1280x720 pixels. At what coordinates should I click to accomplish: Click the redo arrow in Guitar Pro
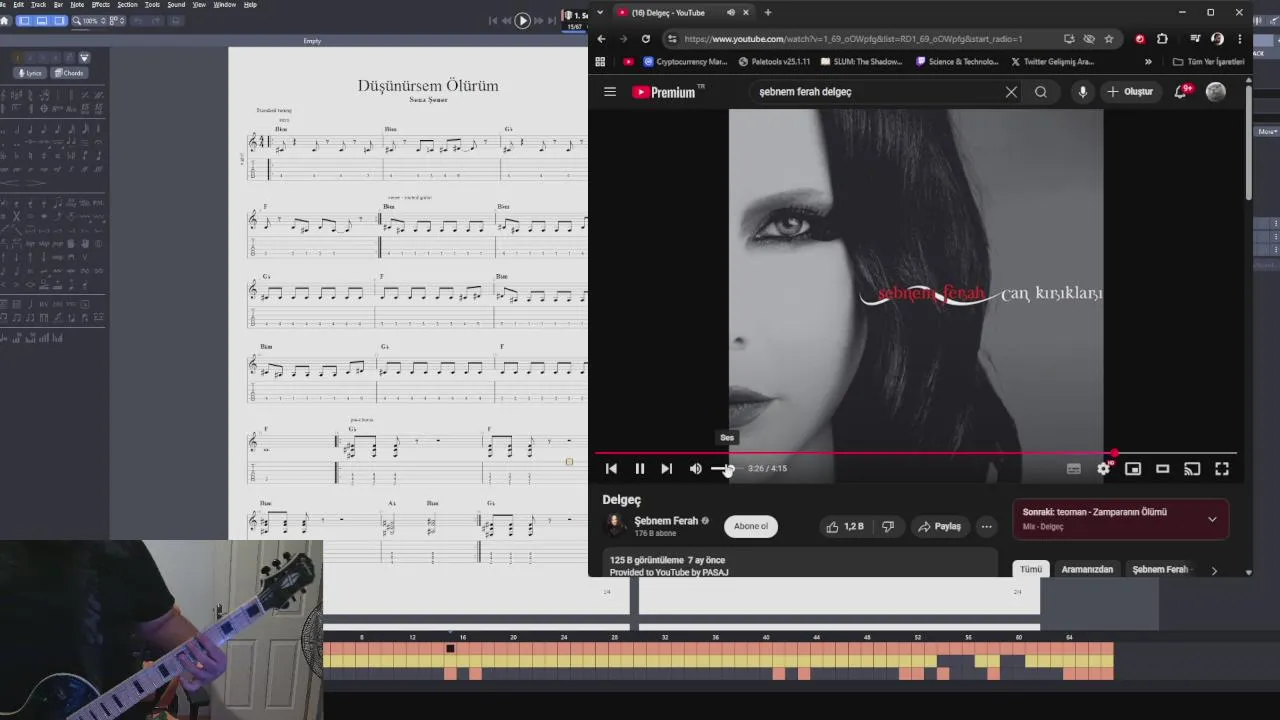click(156, 21)
